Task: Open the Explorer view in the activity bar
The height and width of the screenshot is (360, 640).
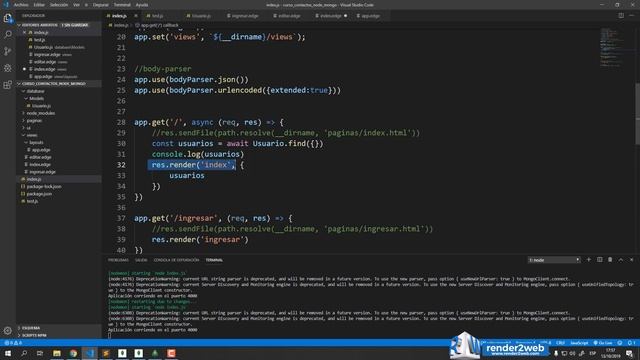Action: tap(8, 18)
